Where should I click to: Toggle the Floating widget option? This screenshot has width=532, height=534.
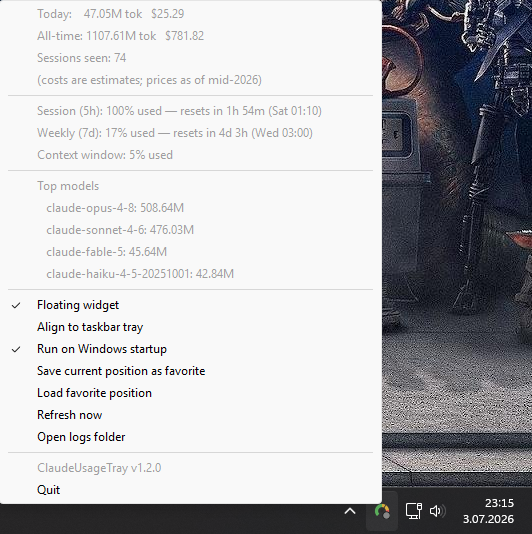point(191,305)
